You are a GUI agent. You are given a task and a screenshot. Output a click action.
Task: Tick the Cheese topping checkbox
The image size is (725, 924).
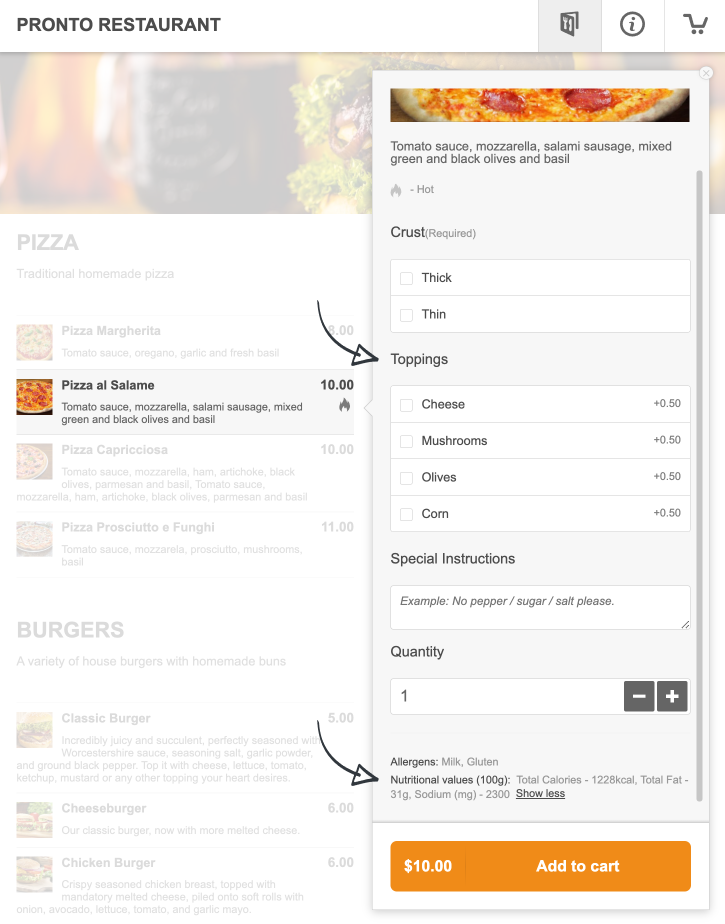[x=406, y=405]
